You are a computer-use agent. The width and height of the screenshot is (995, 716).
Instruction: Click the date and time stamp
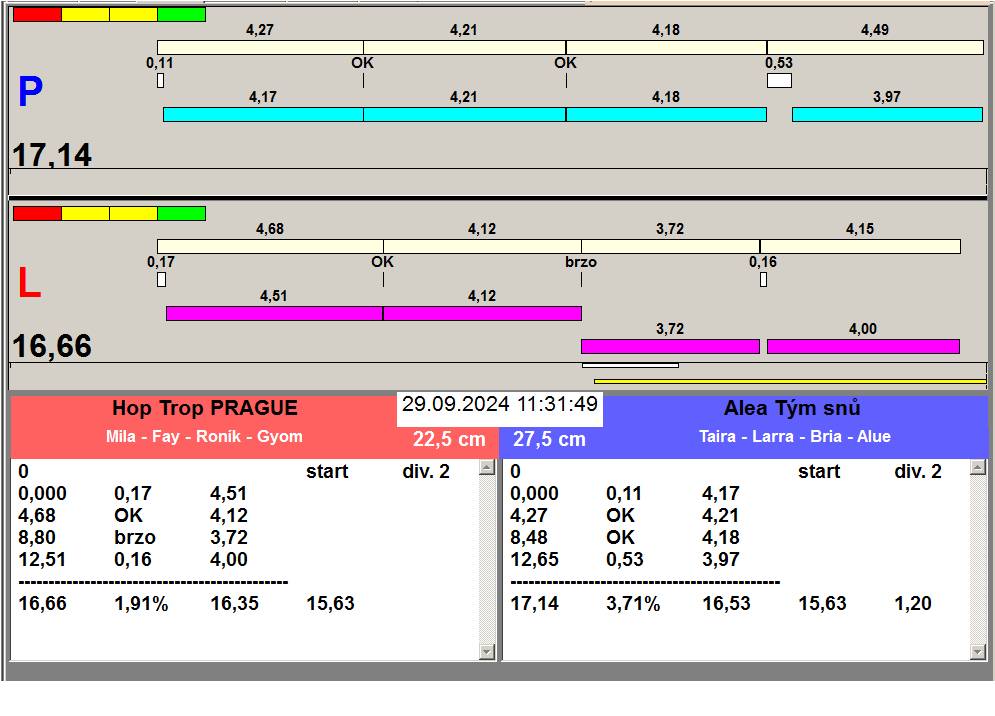point(500,405)
